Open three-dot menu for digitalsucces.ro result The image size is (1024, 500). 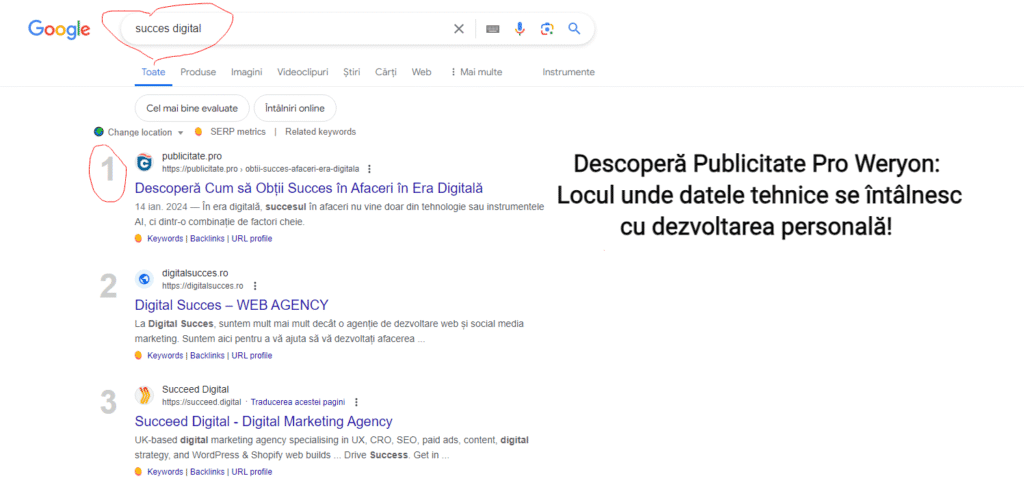(255, 286)
